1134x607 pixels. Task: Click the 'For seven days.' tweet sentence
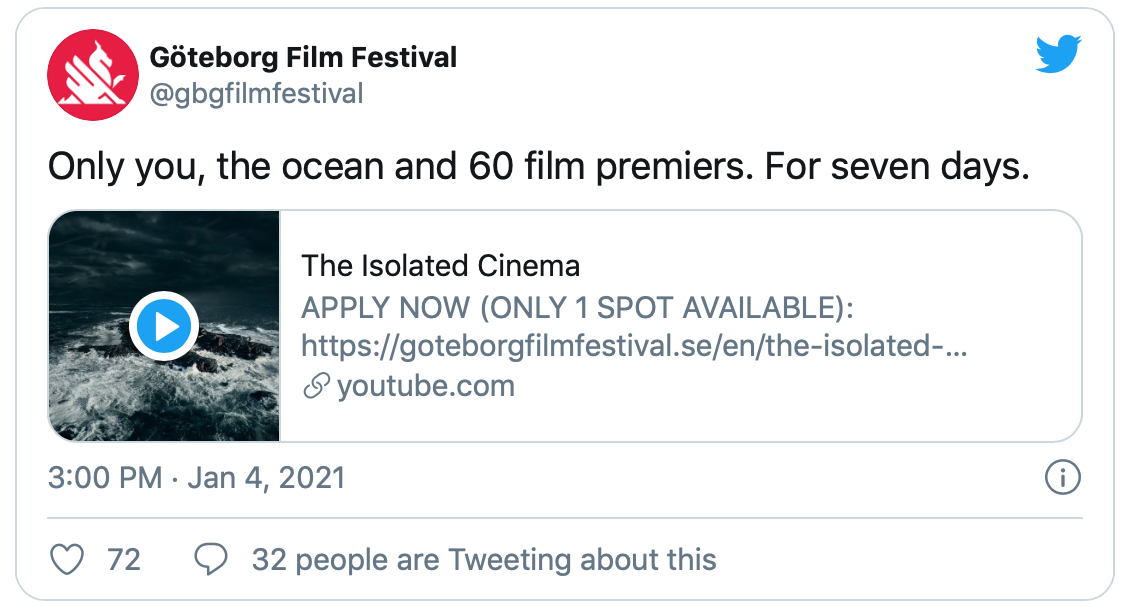click(897, 166)
